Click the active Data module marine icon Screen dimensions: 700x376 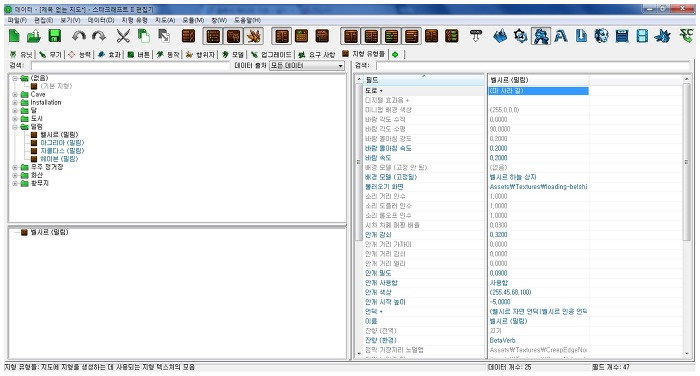click(x=541, y=36)
